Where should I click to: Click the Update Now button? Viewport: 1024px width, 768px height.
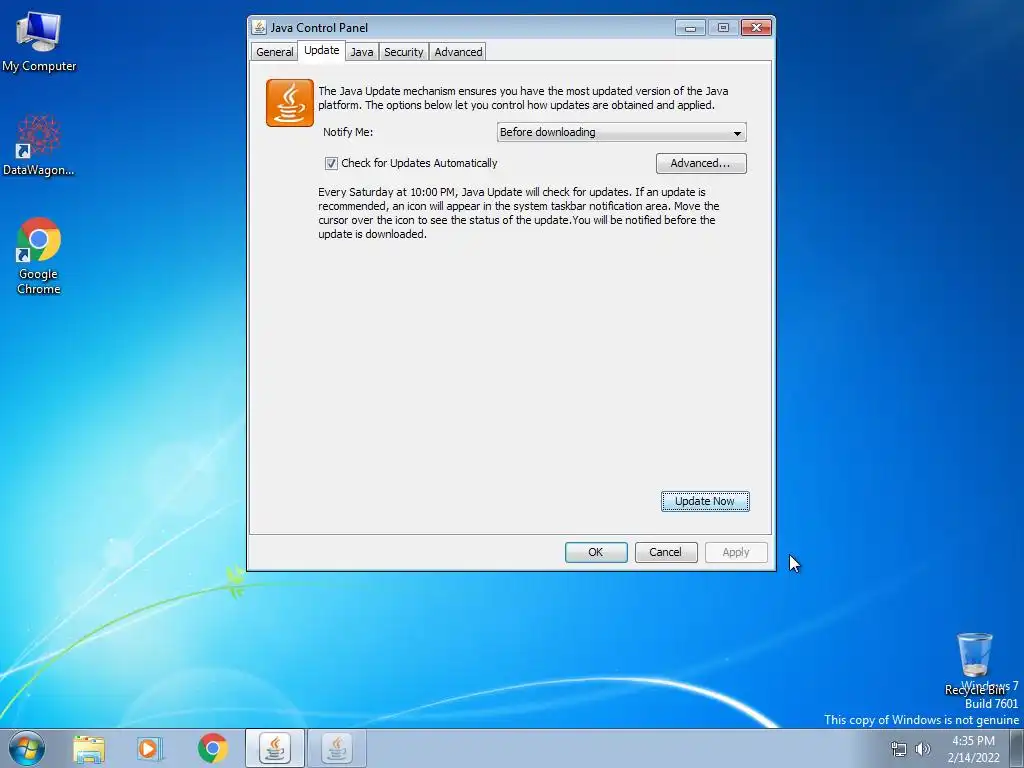coord(705,501)
